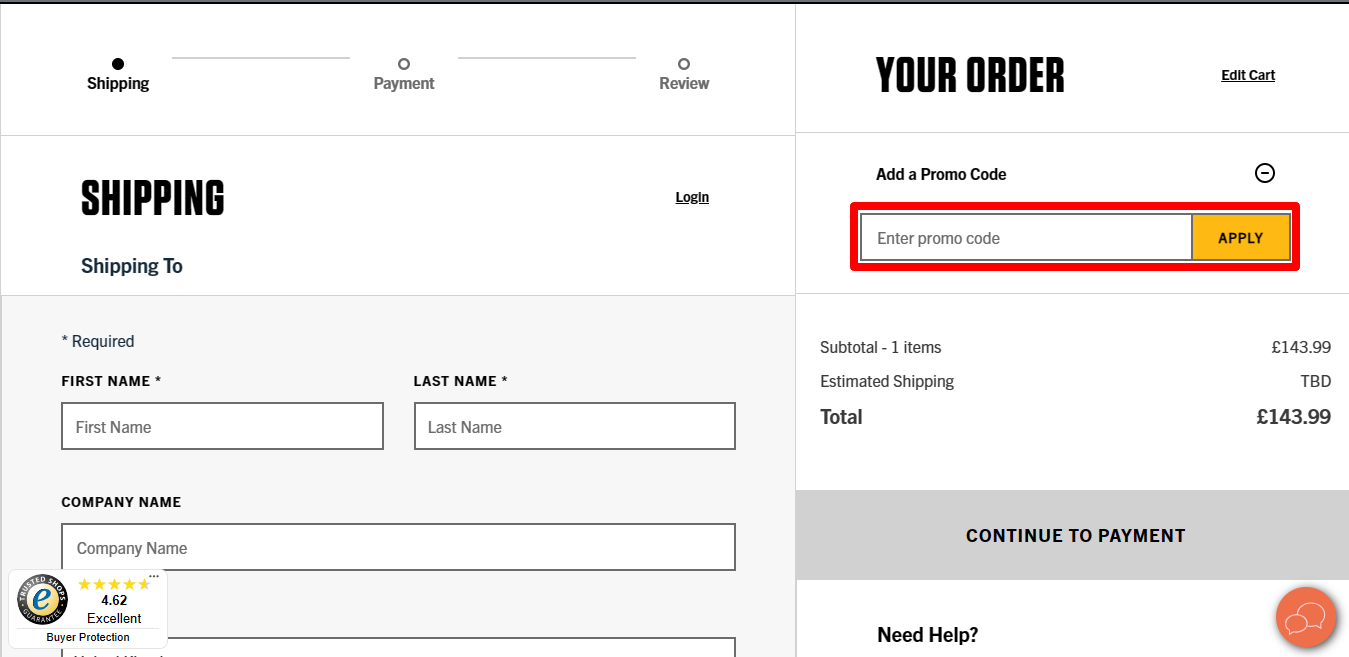The height and width of the screenshot is (657, 1349).
Task: Click the Buyer Protection label
Action: point(88,637)
